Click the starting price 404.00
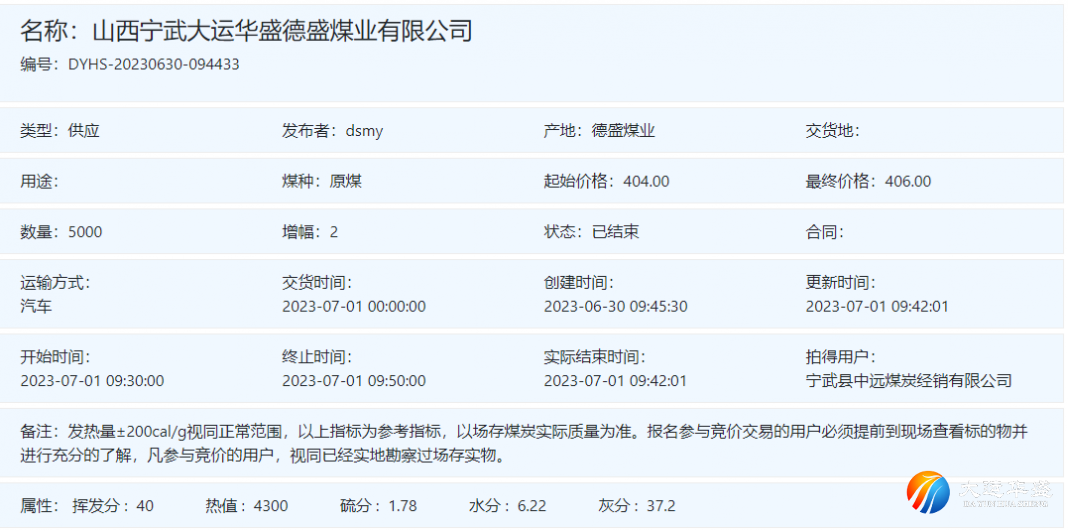1068x531 pixels. coord(646,181)
